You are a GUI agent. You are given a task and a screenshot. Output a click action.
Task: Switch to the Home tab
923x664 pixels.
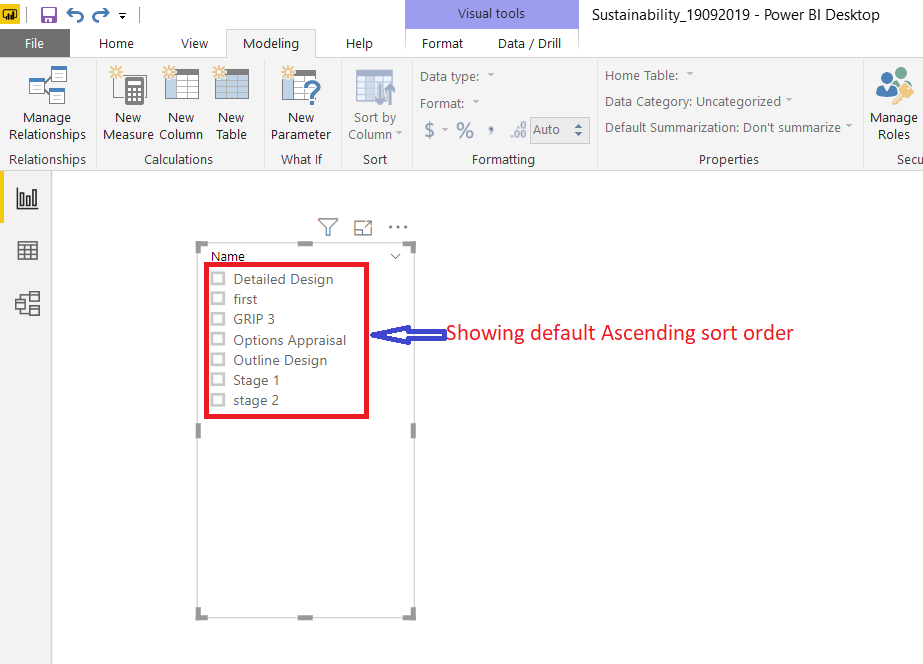[x=116, y=44]
